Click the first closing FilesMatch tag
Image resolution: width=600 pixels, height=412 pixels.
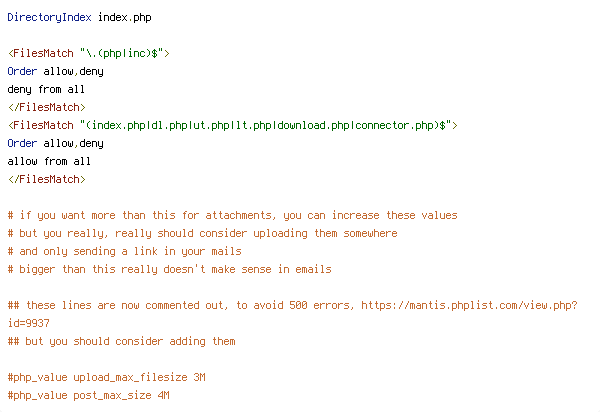[x=46, y=107]
